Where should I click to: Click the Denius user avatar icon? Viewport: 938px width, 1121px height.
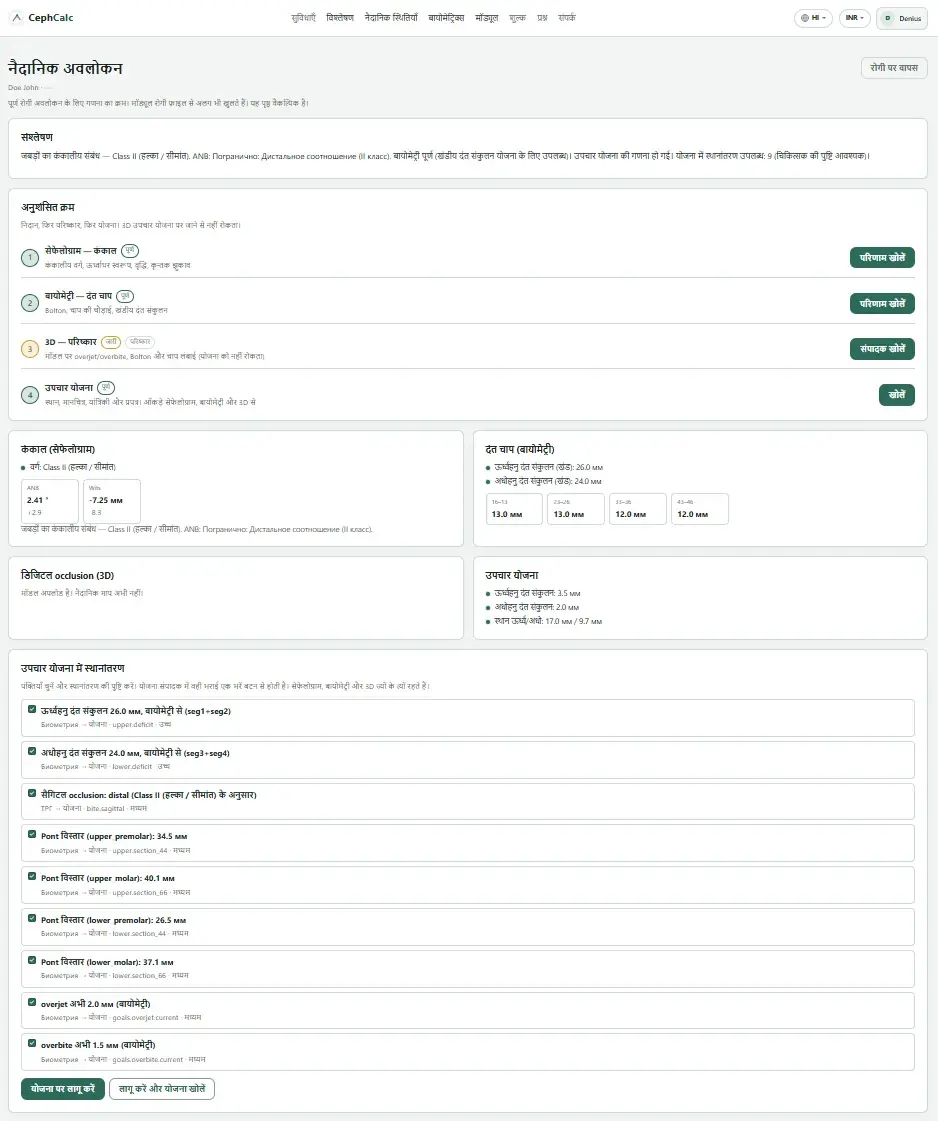tap(888, 18)
